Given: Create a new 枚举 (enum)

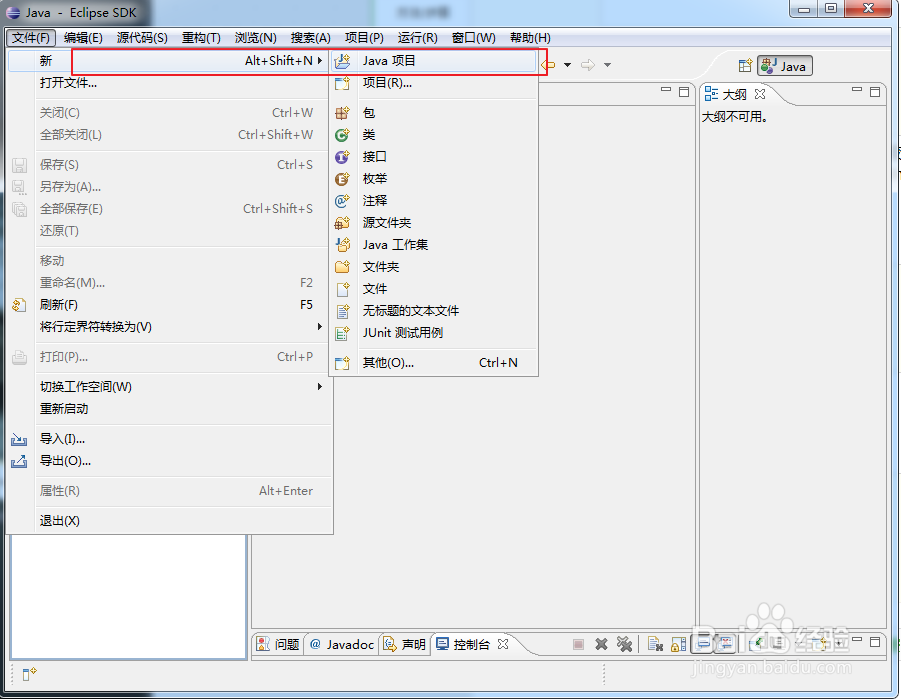Looking at the screenshot, I should (434, 179).
